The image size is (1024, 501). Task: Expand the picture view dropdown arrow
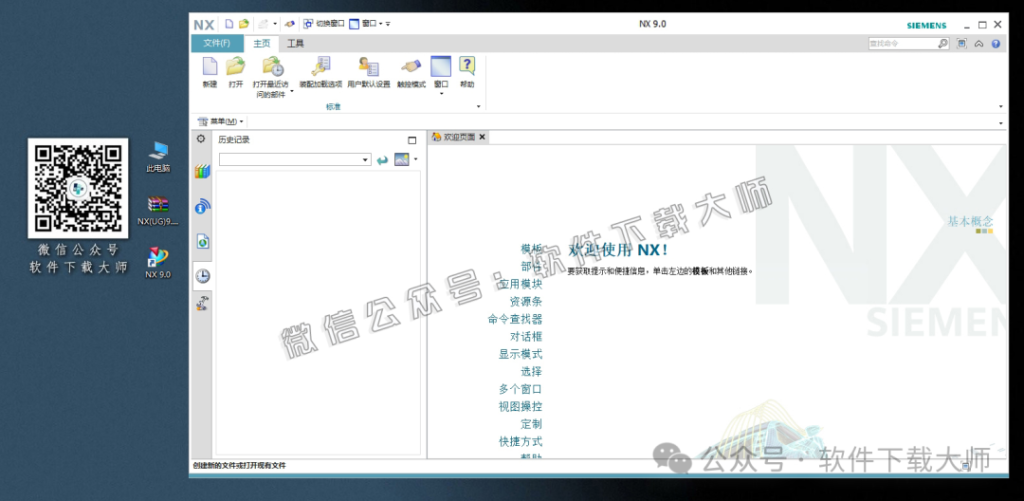coord(415,159)
